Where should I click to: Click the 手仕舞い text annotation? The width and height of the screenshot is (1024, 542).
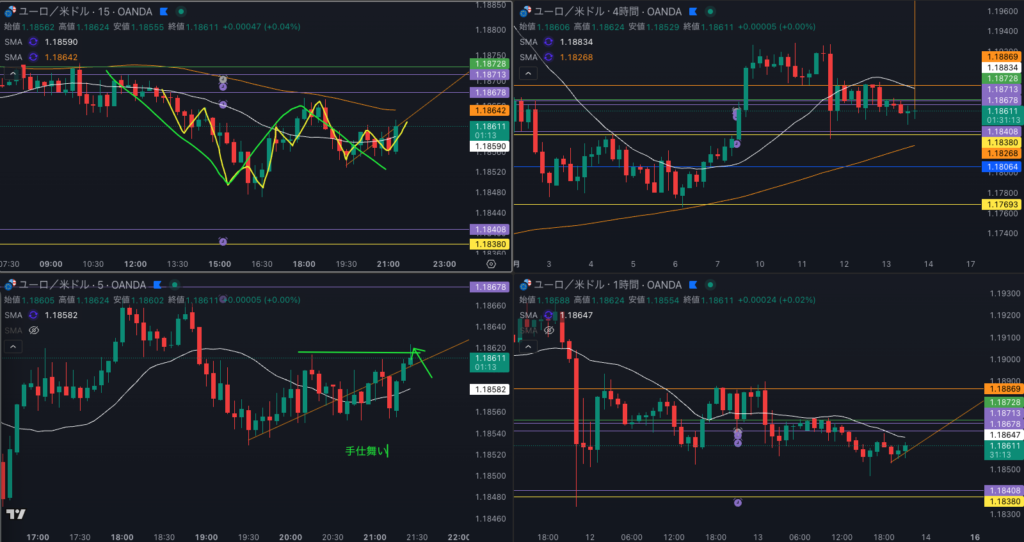366,451
